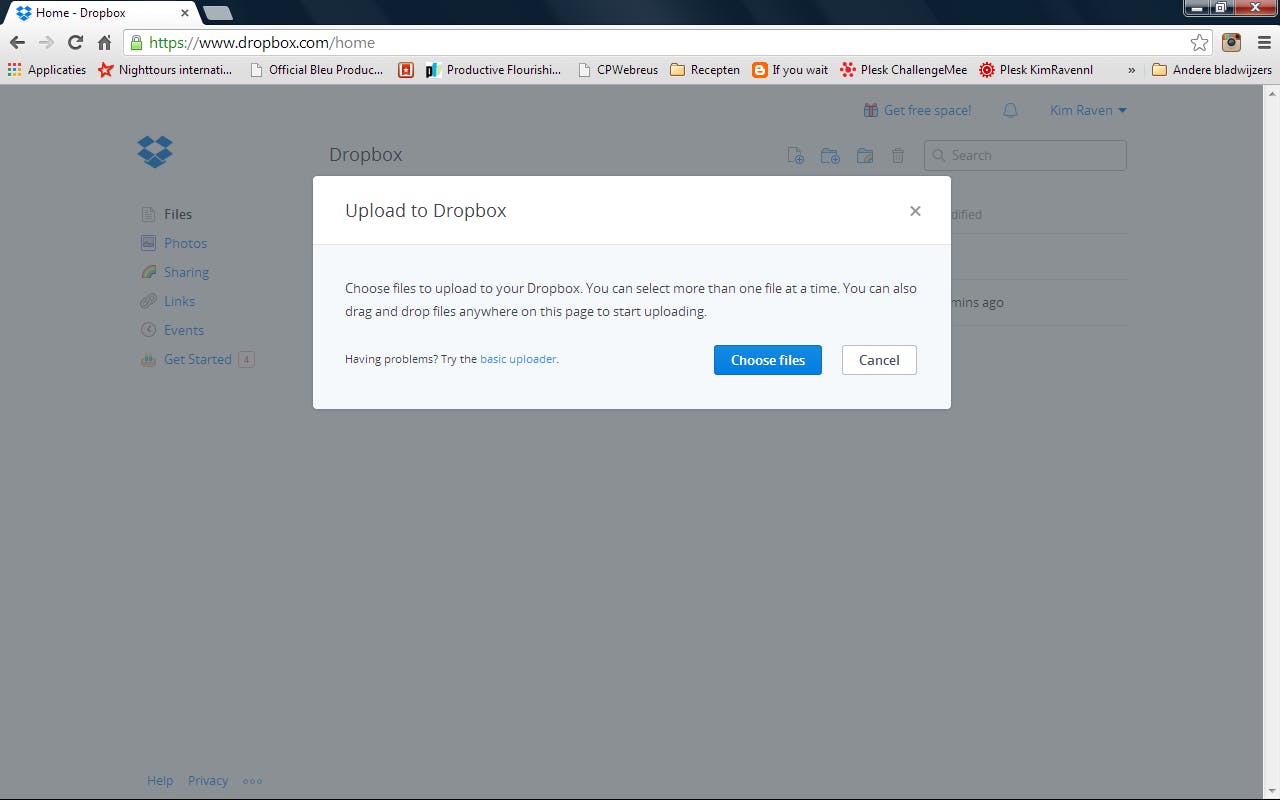Click Get free space! link

927,110
